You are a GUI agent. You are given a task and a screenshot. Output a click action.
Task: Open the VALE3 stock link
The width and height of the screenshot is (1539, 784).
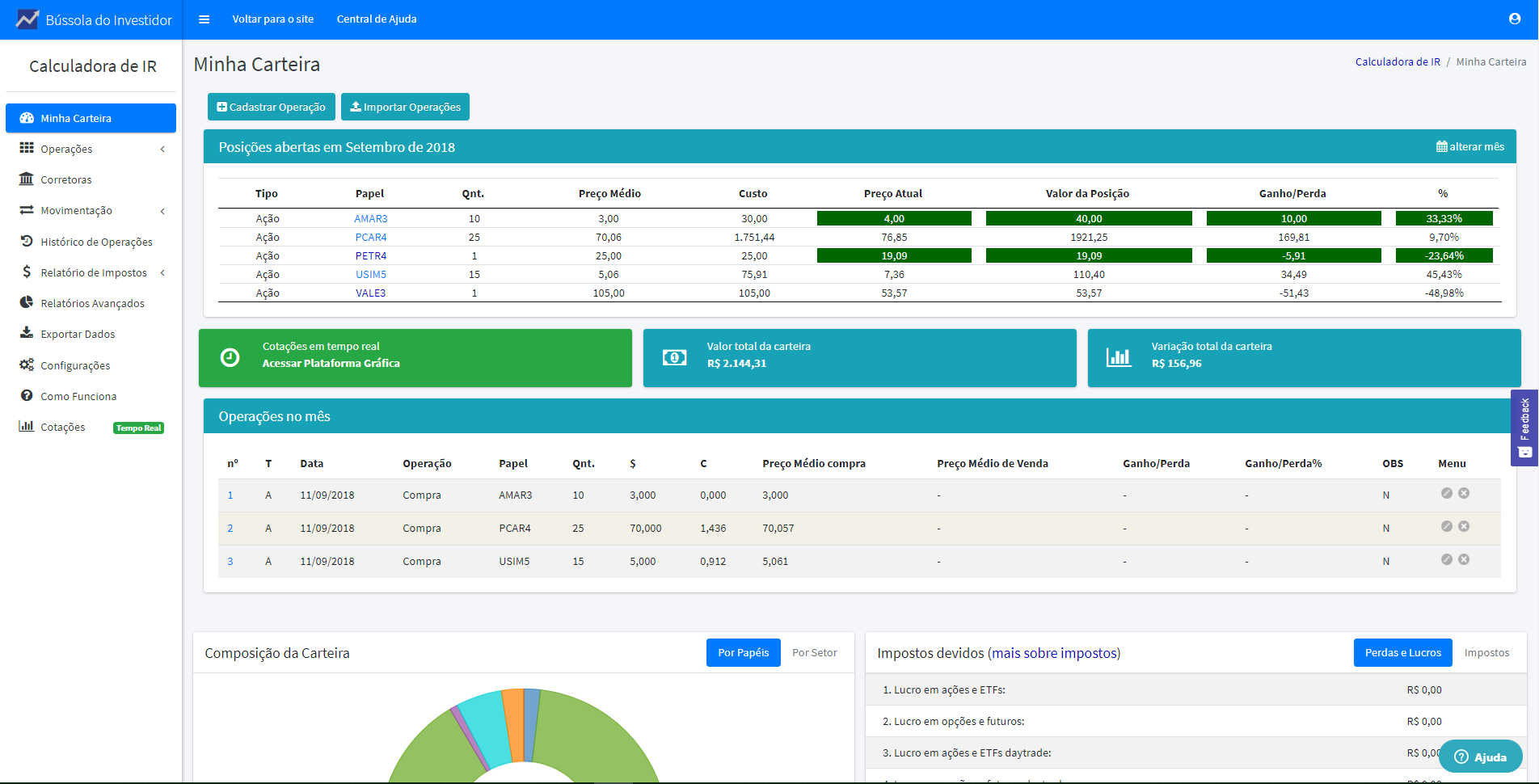(371, 293)
